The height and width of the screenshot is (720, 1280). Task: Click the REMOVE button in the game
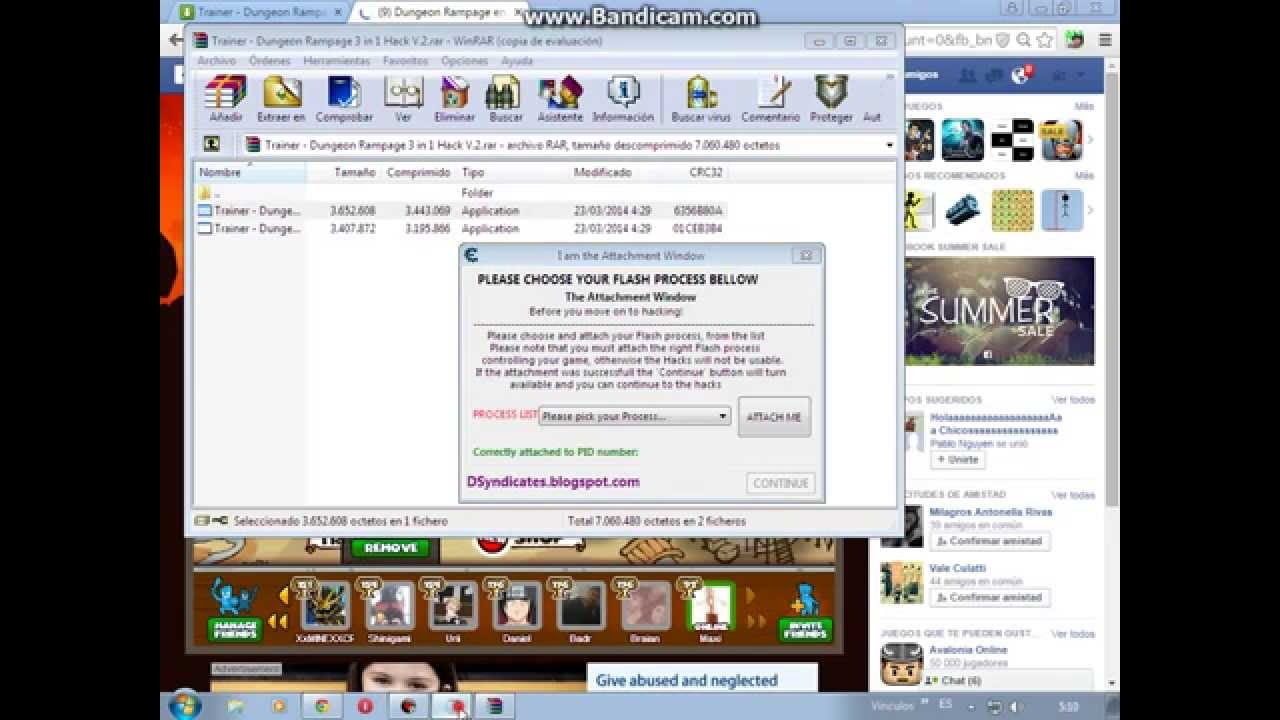390,548
